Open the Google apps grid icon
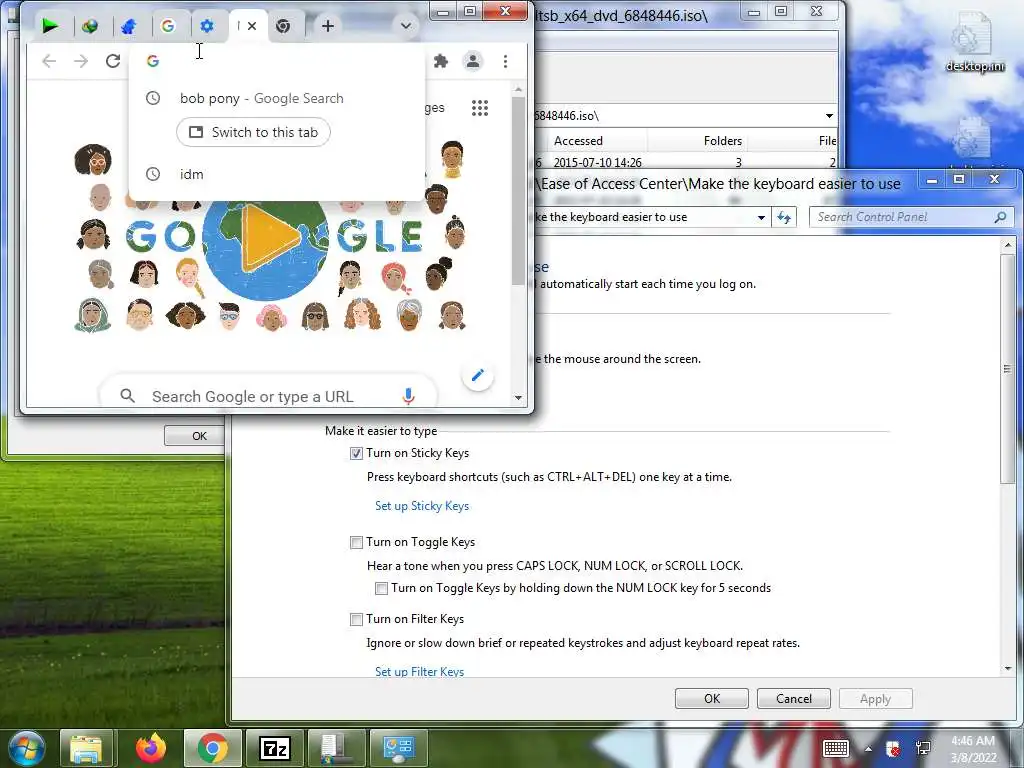The width and height of the screenshot is (1024, 768). 480,108
